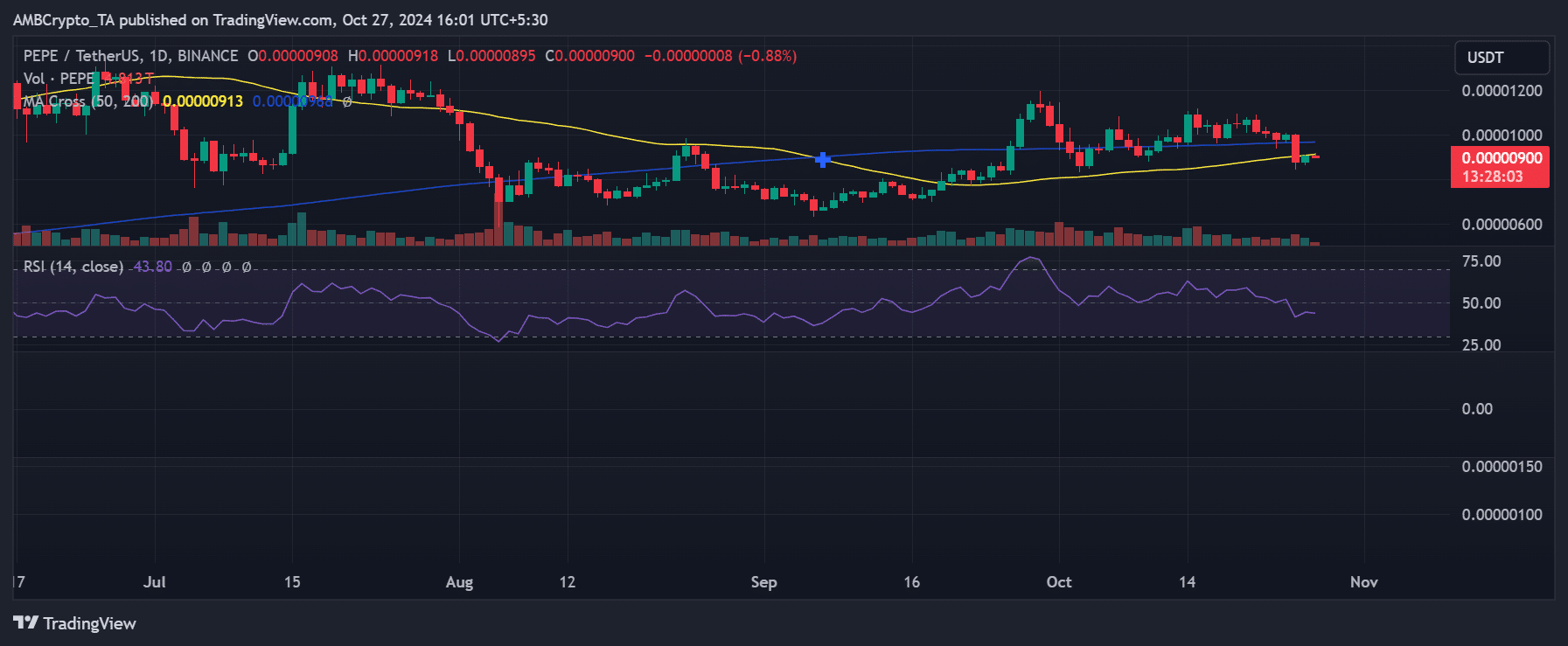The width and height of the screenshot is (1568, 646).
Task: Click the open price O0.00000908
Action: [x=293, y=56]
